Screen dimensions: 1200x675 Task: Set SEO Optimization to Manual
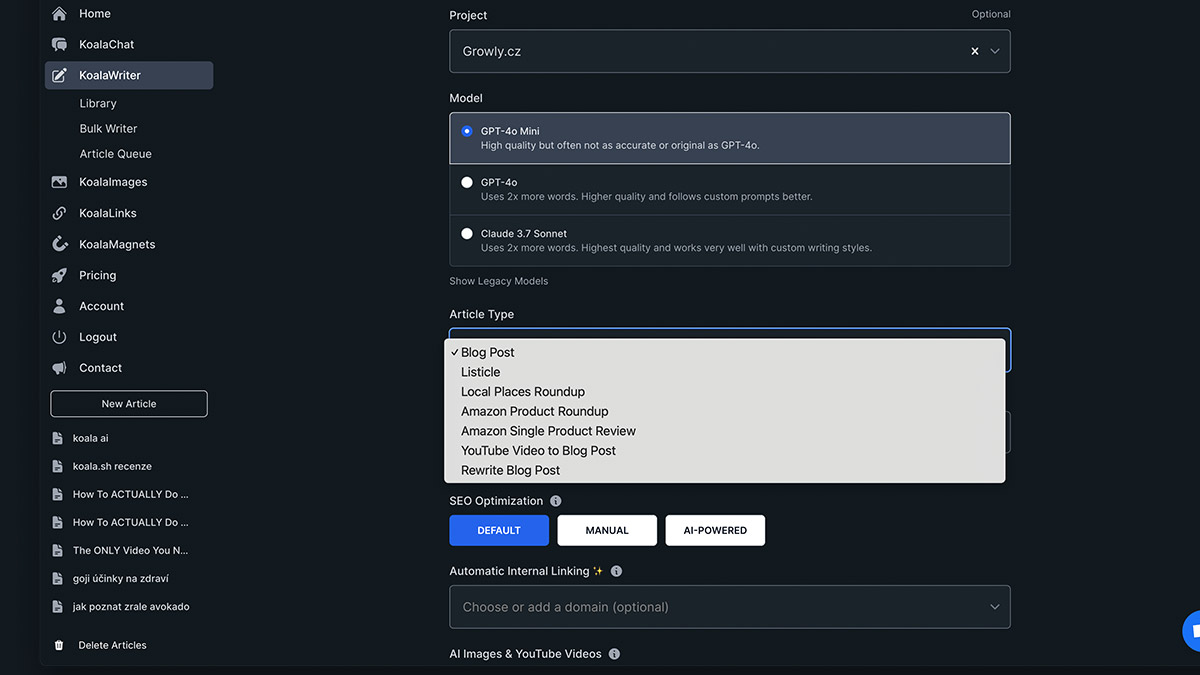(x=607, y=530)
